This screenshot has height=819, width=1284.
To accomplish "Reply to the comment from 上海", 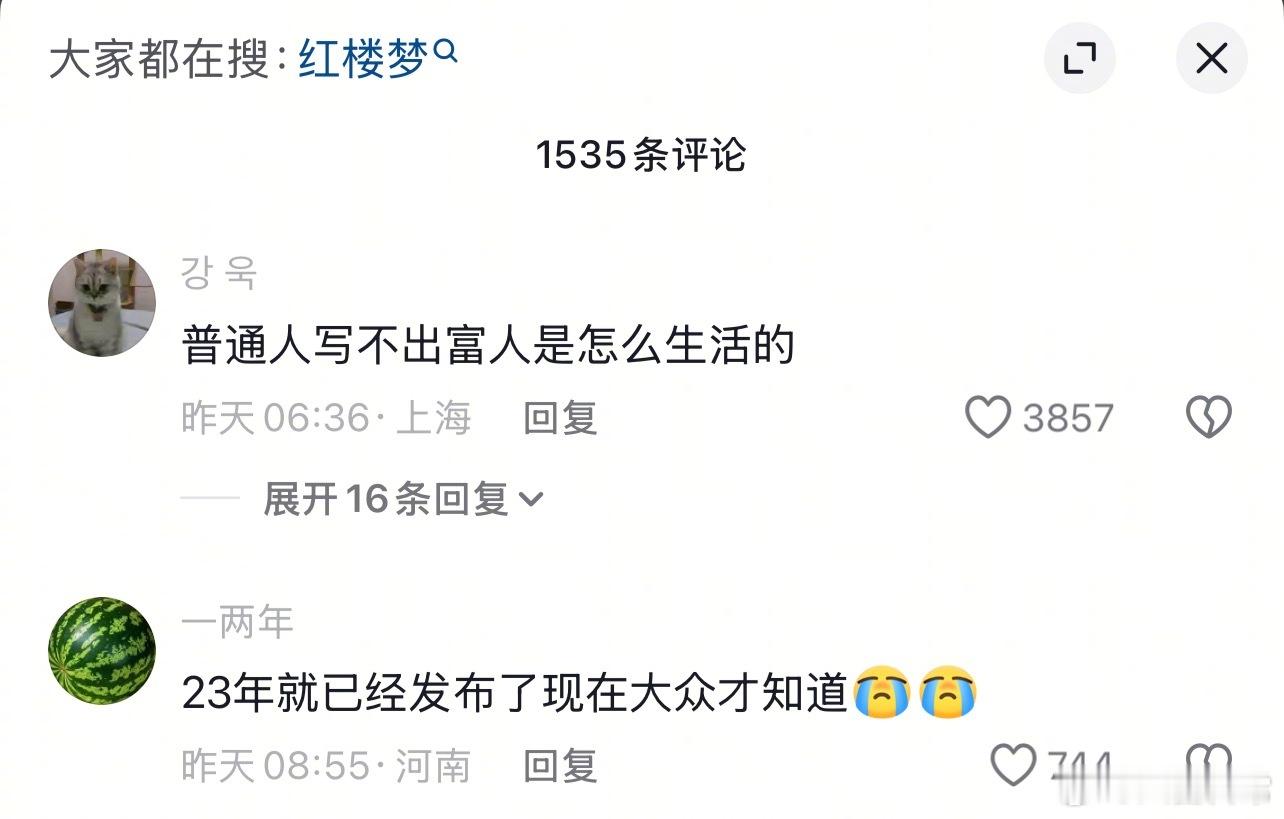I will coord(560,418).
